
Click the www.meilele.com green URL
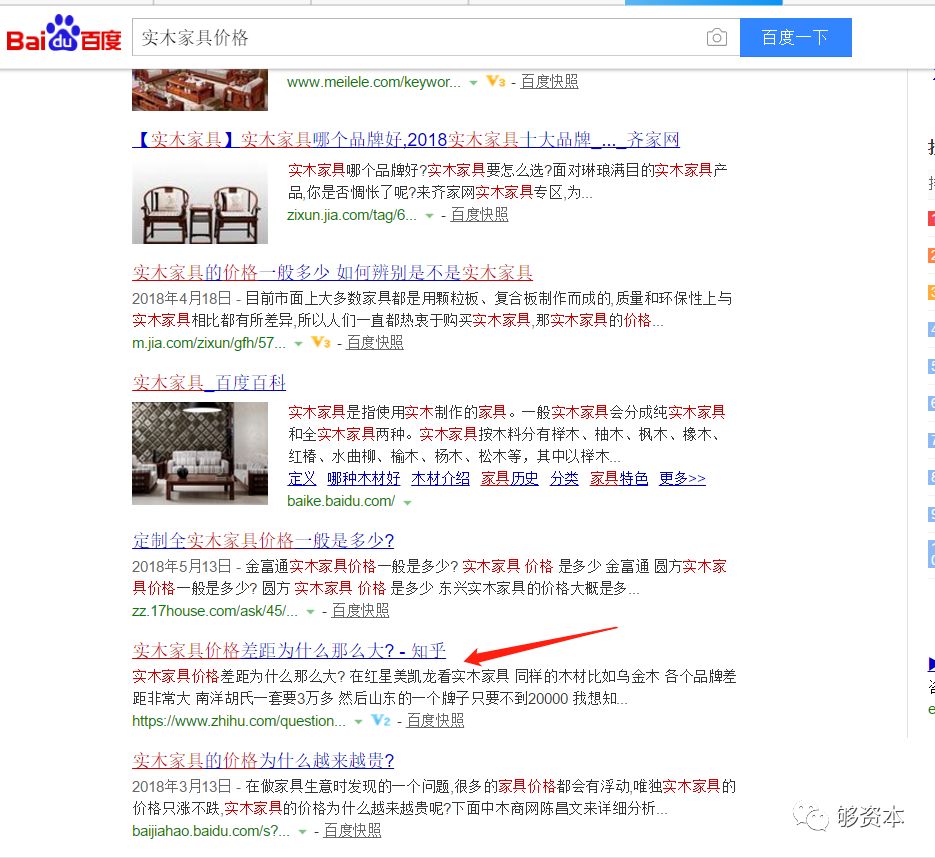[x=374, y=82]
